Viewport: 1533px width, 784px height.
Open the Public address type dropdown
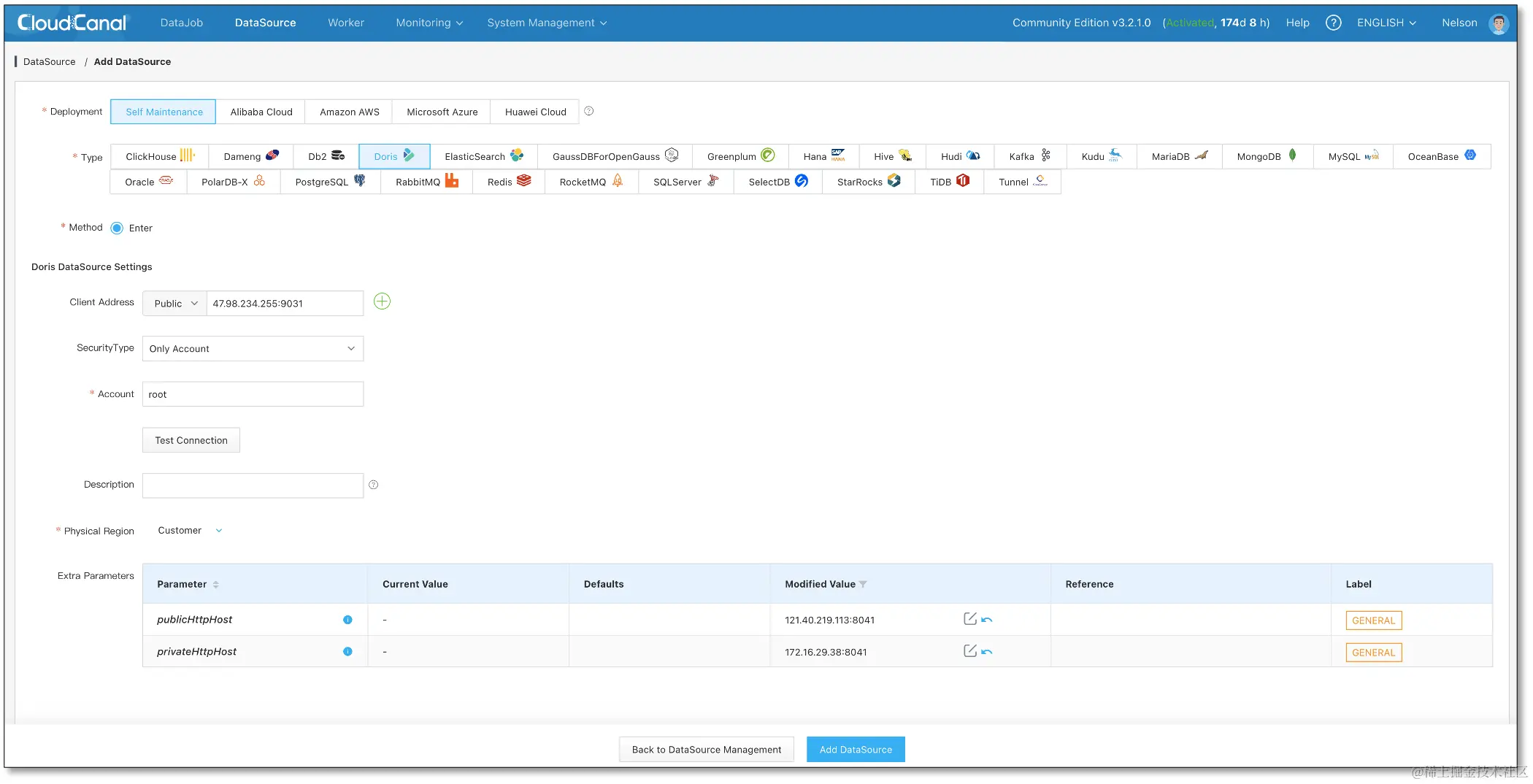[175, 304]
